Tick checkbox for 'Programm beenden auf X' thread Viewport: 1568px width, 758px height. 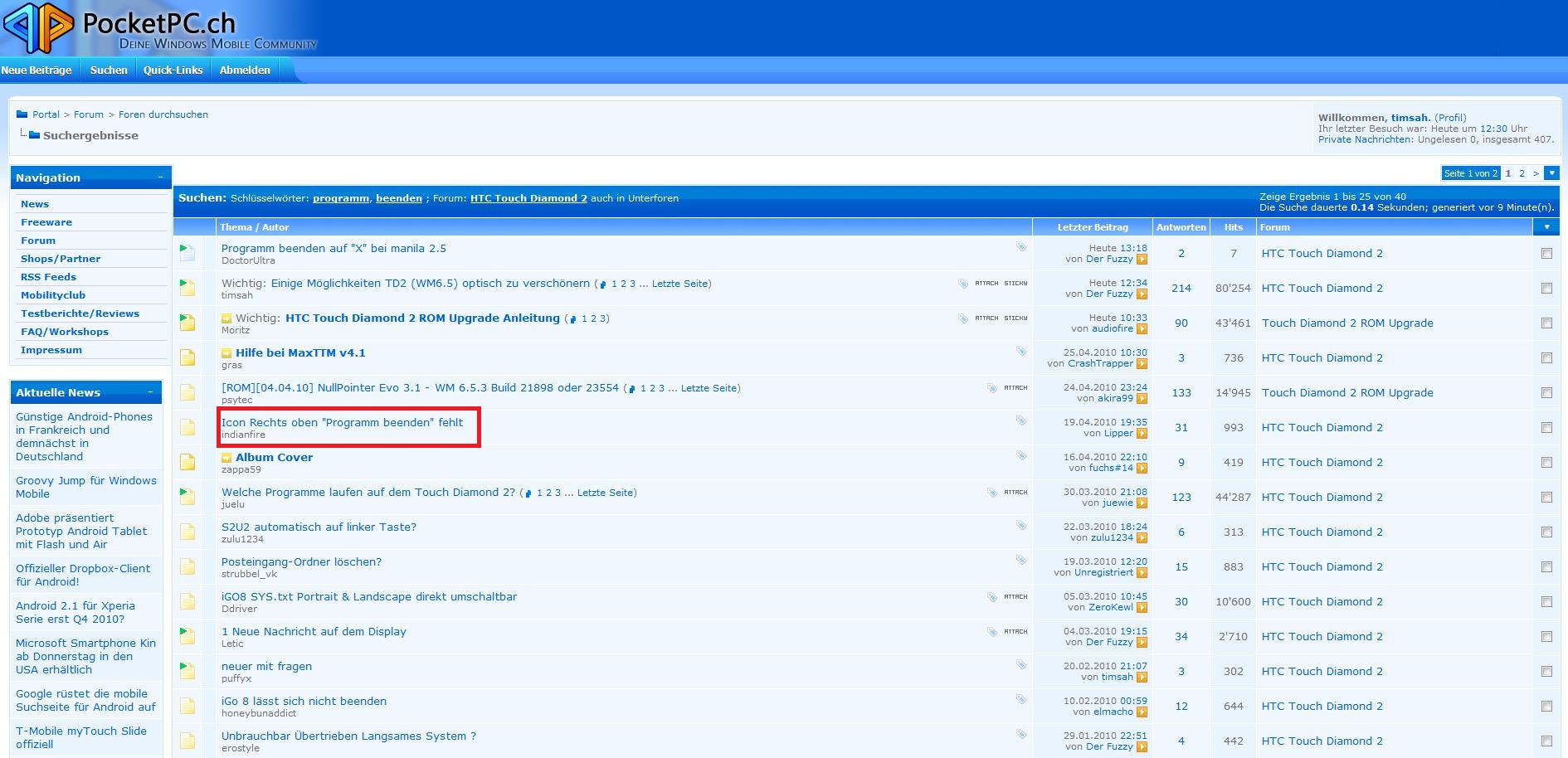coord(1546,254)
